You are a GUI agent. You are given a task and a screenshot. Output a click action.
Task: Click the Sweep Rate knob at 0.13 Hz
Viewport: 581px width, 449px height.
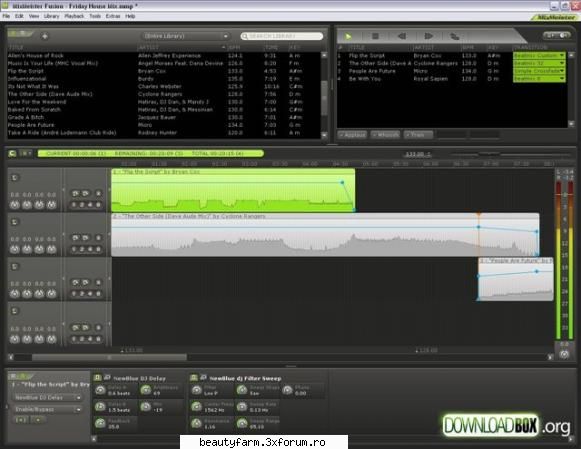coord(242,407)
